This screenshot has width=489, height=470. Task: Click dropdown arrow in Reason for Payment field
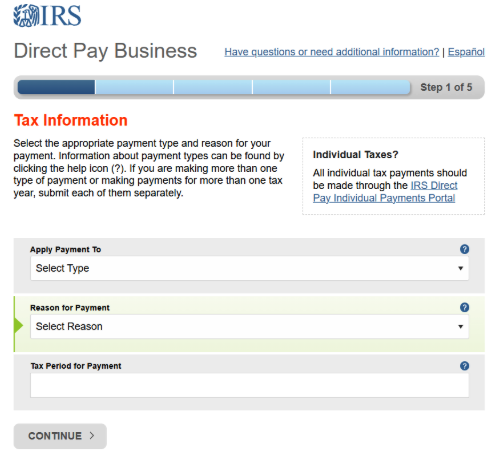[x=460, y=327]
